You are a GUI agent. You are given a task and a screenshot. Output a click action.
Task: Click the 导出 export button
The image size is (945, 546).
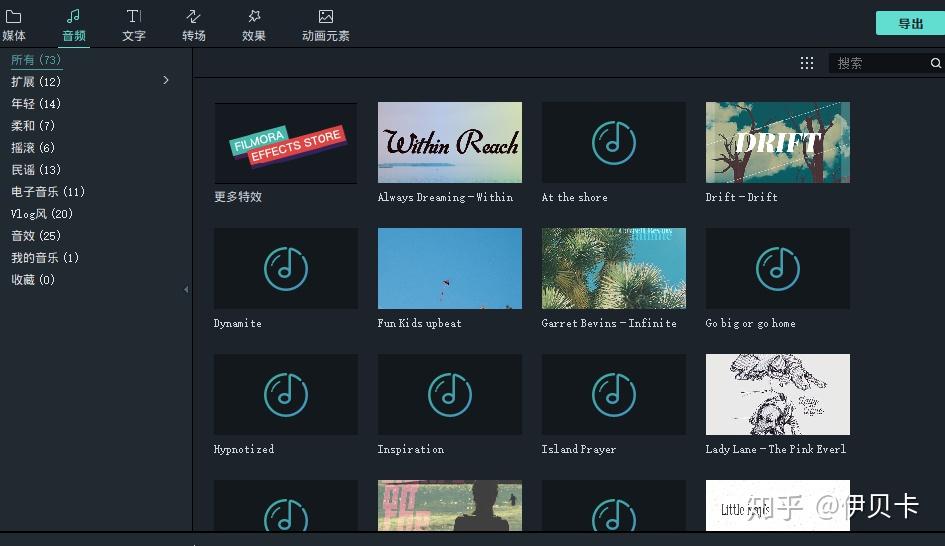click(910, 24)
